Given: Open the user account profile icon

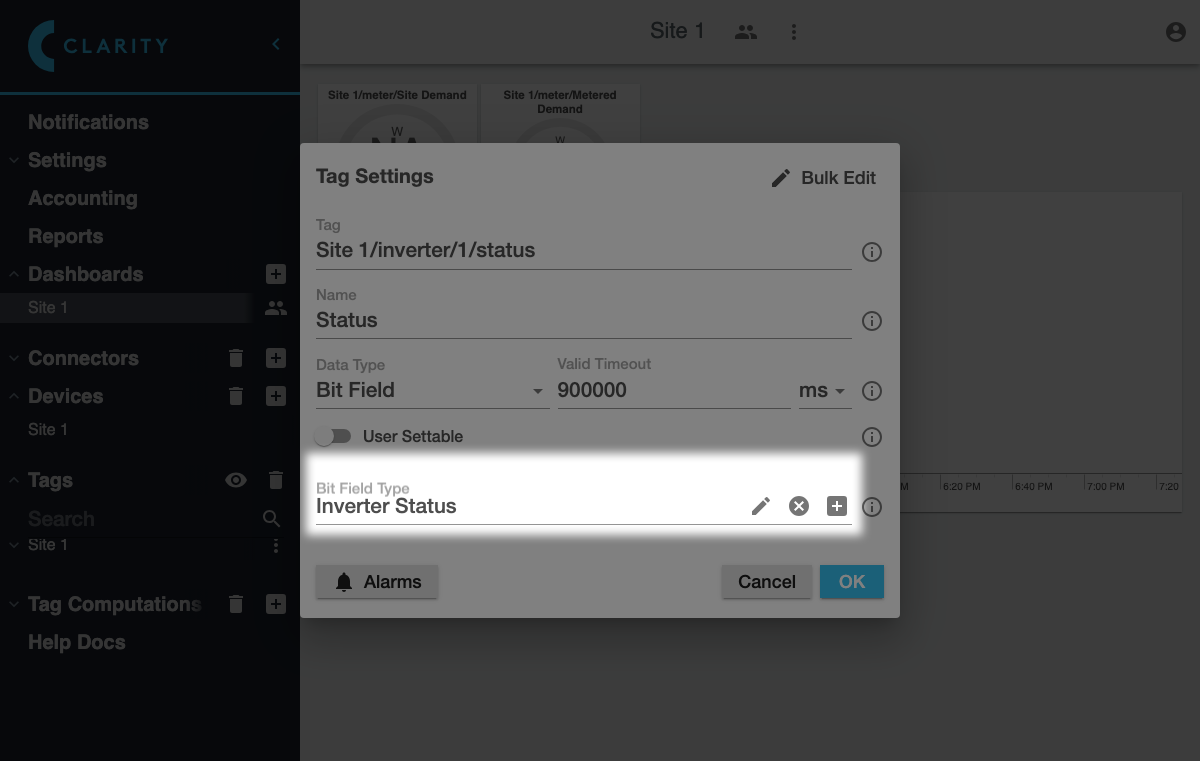Looking at the screenshot, I should pos(1176,32).
